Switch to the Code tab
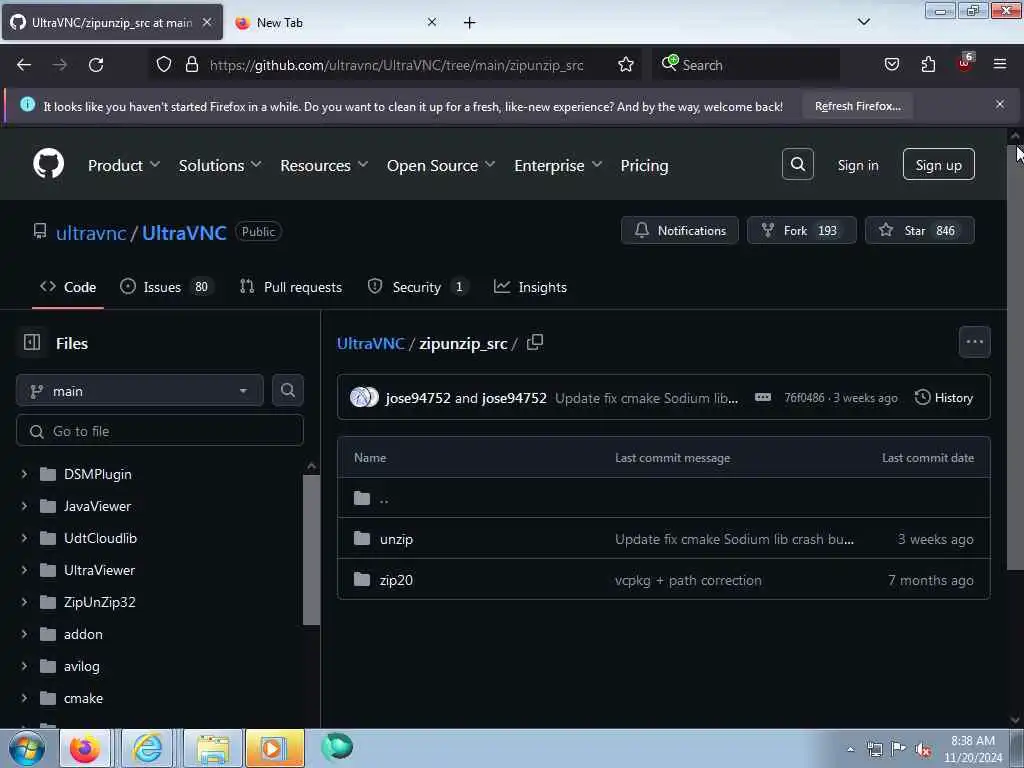 [x=68, y=287]
